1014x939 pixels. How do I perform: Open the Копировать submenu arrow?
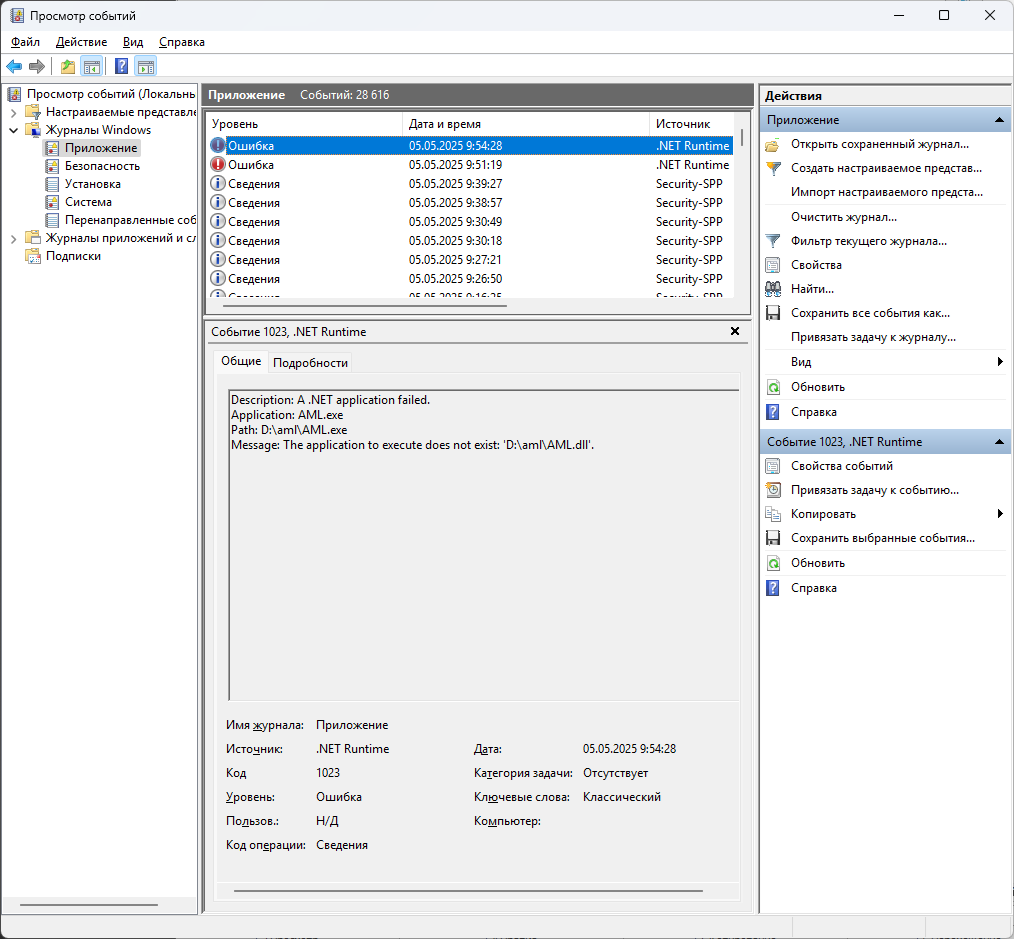click(x=1000, y=514)
